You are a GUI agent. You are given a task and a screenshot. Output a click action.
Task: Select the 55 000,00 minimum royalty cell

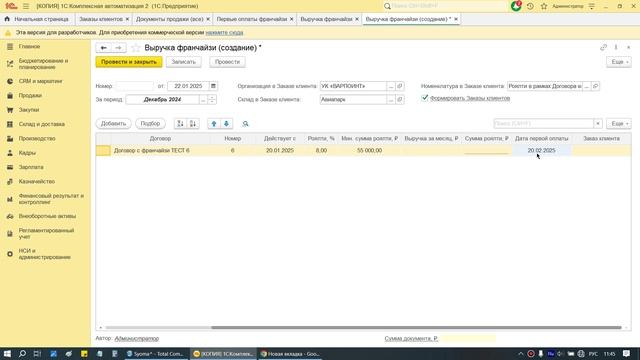(x=369, y=151)
